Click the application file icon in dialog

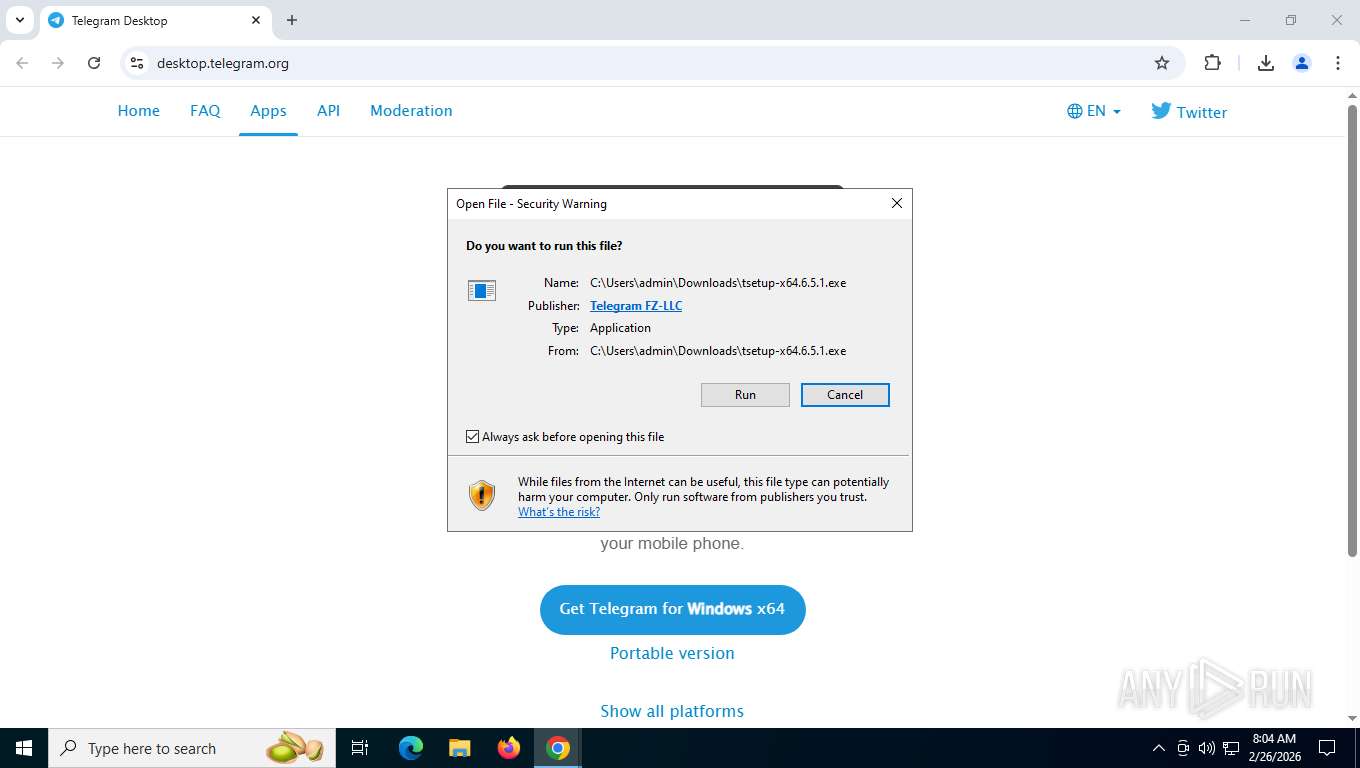tap(482, 291)
